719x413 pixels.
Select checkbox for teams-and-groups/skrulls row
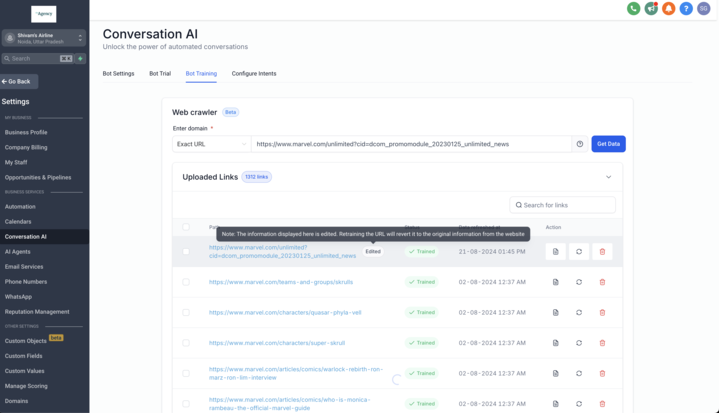[x=186, y=282]
